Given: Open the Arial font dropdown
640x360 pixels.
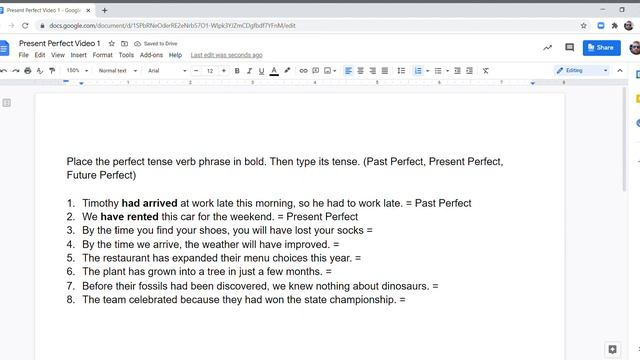Looking at the screenshot, I should coord(167,71).
